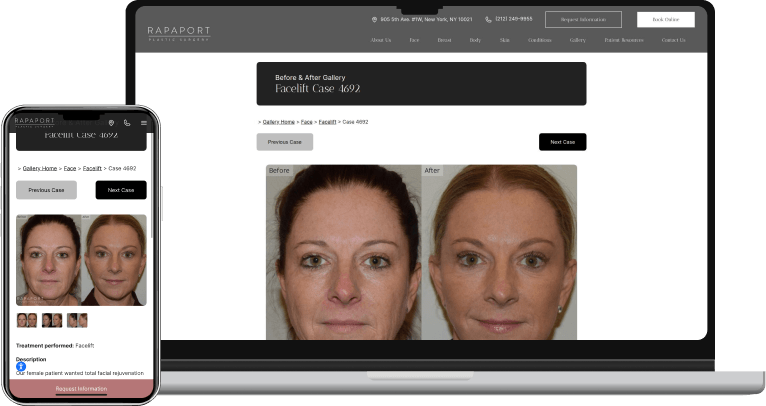This screenshot has width=766, height=406.
Task: Follow the desktop Gallery Home breadcrumb link
Action: [278, 122]
